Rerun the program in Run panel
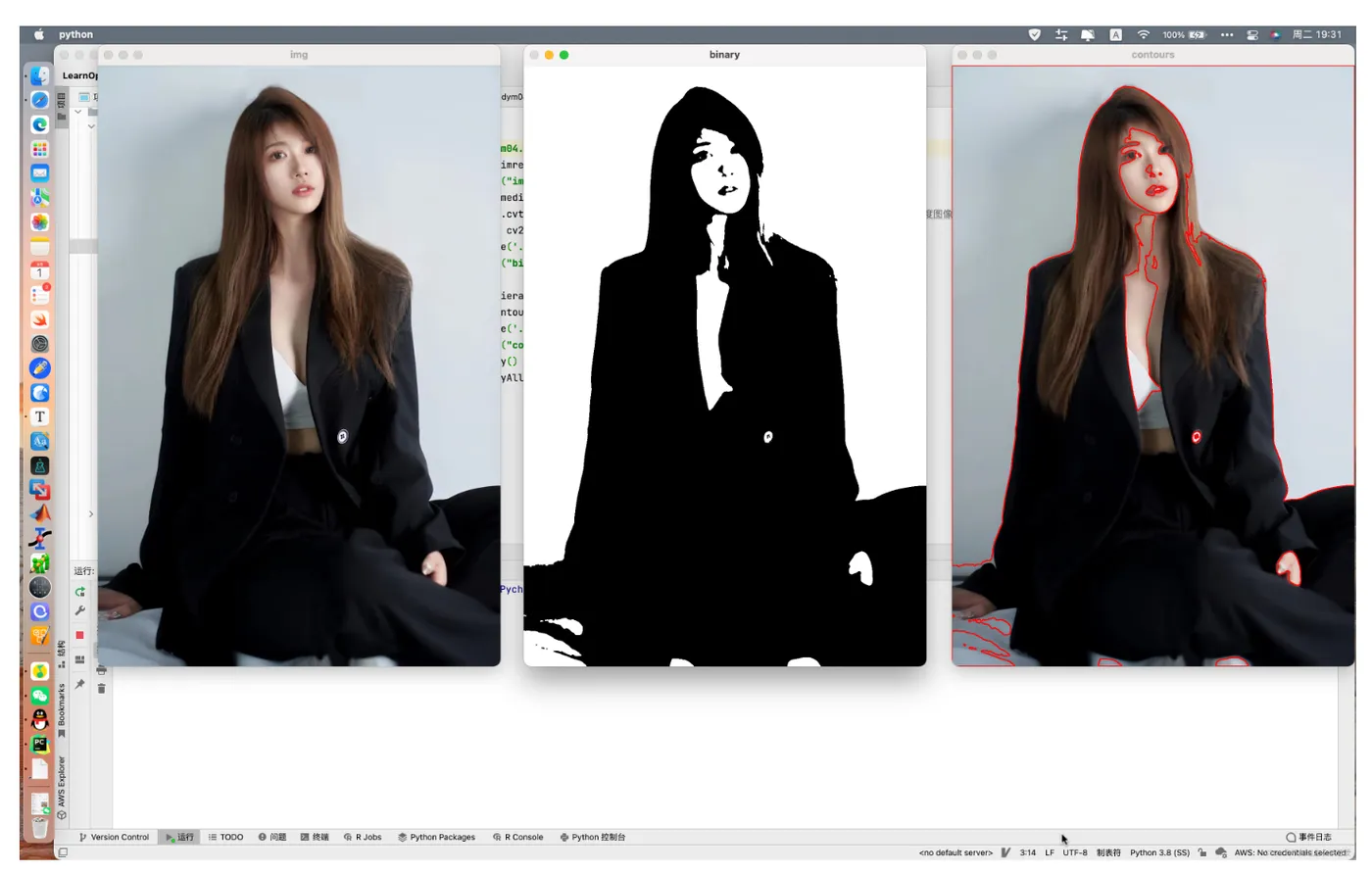1372x873 pixels. (x=80, y=592)
